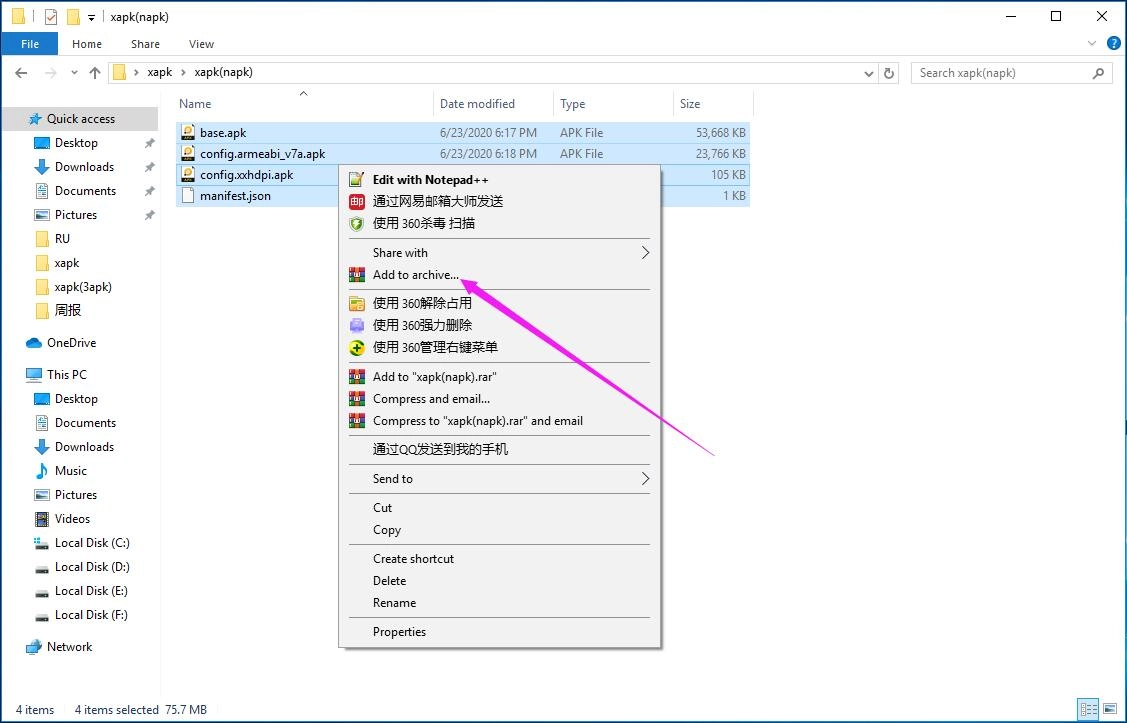Viewport: 1127px width, 723px height.
Task: Switch to details view from the status bar
Action: click(x=1088, y=709)
